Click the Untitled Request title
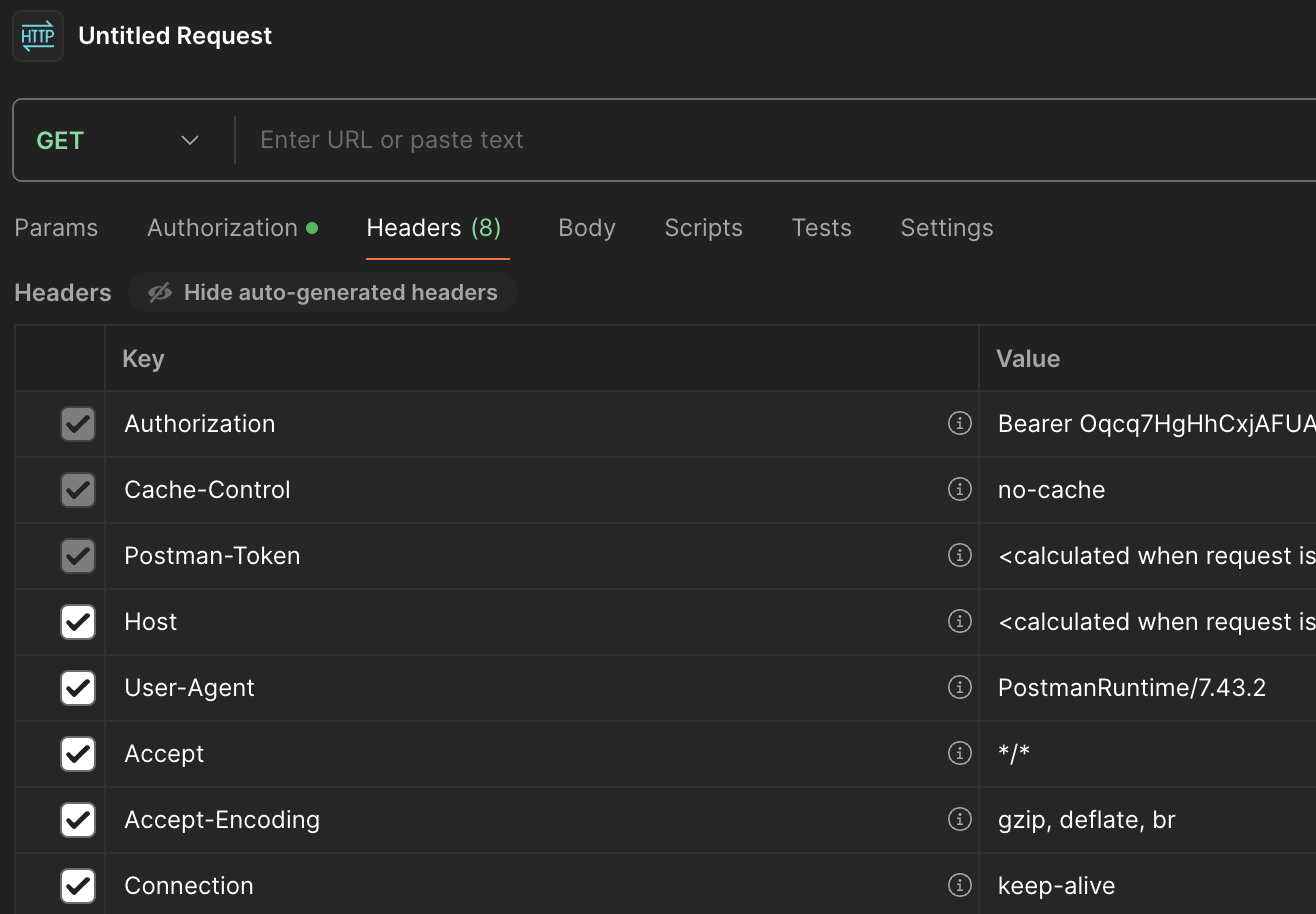Viewport: 1316px width, 914px height. click(x=175, y=36)
